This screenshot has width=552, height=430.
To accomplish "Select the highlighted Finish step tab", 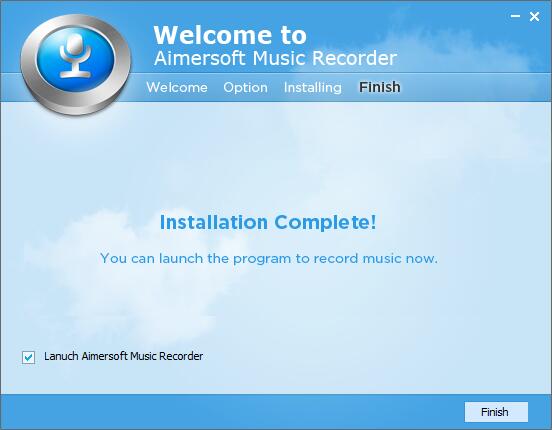I will (380, 87).
